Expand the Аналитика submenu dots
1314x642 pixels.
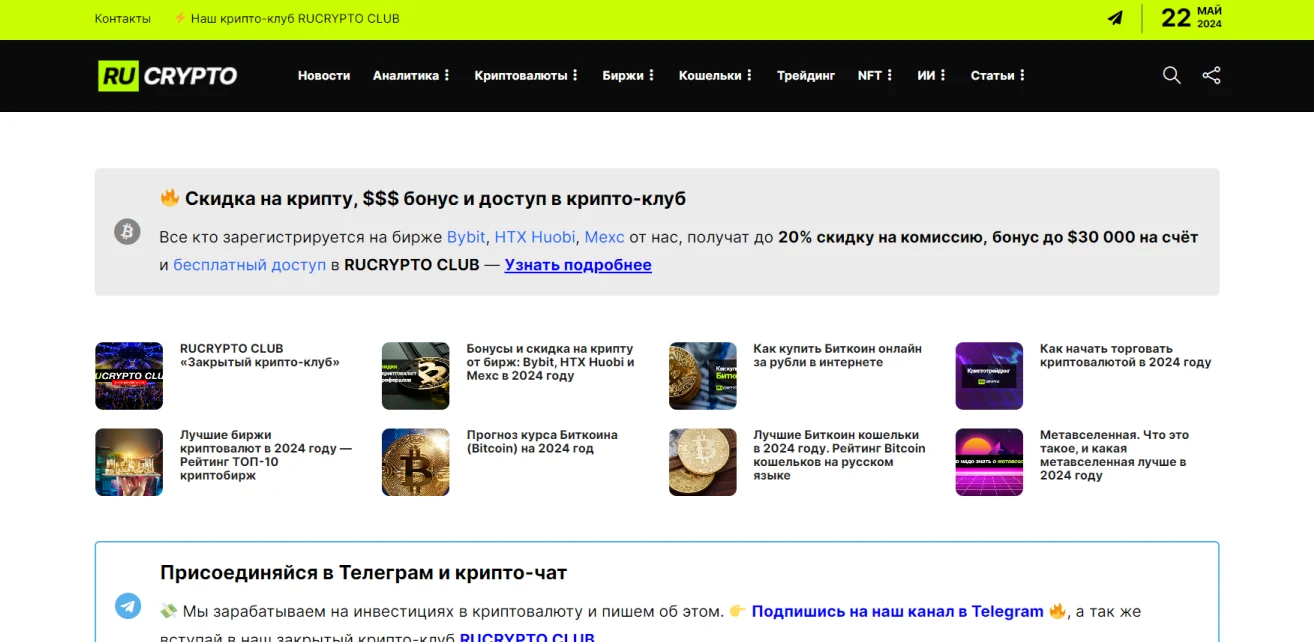(447, 76)
